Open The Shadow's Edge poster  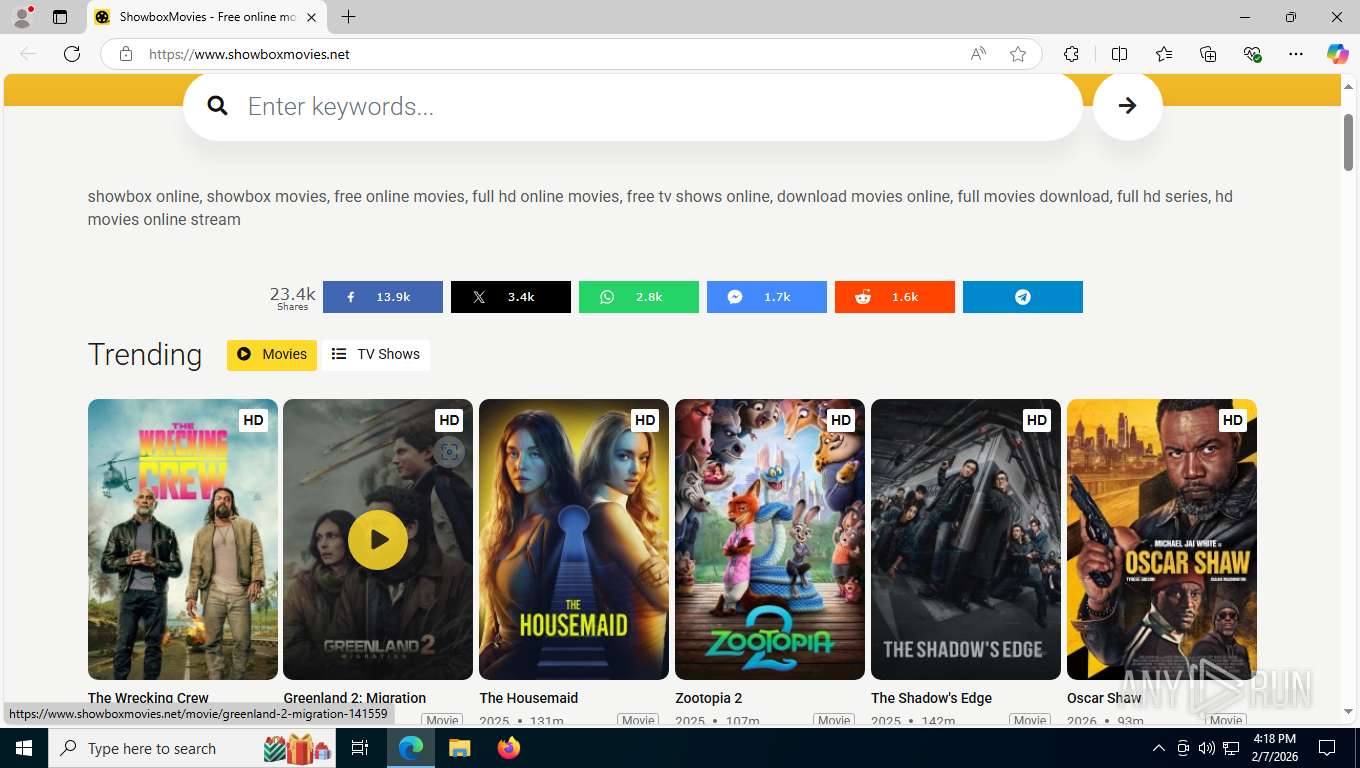966,540
